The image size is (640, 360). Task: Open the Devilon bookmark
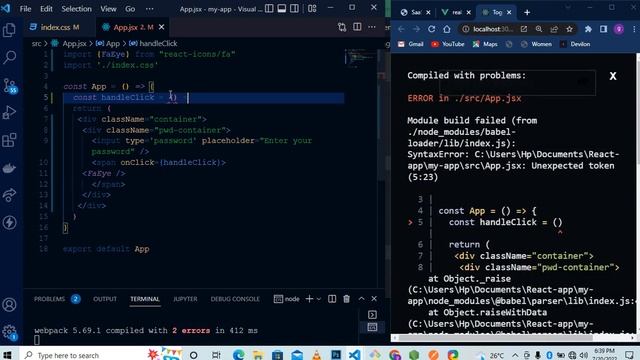click(575, 44)
